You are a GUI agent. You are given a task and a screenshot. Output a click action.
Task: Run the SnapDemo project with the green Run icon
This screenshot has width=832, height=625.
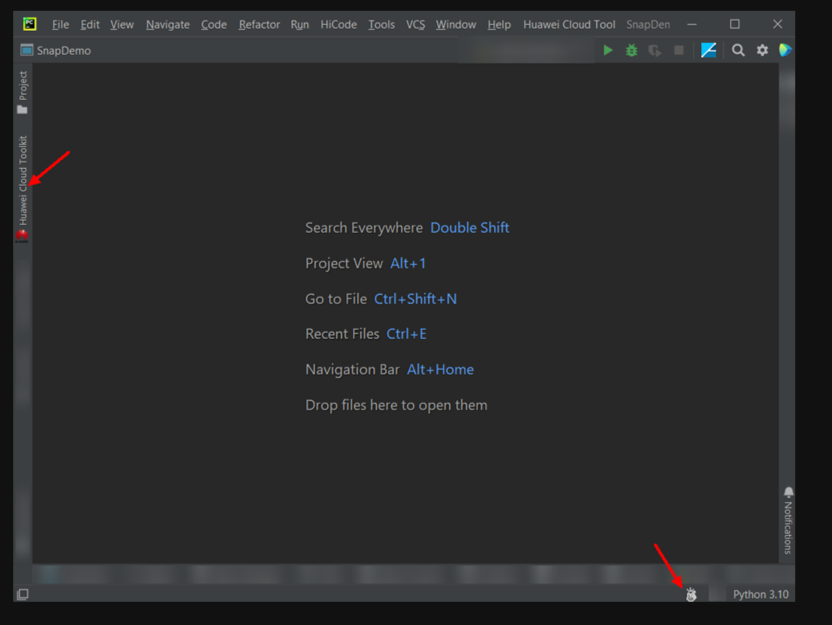[608, 50]
